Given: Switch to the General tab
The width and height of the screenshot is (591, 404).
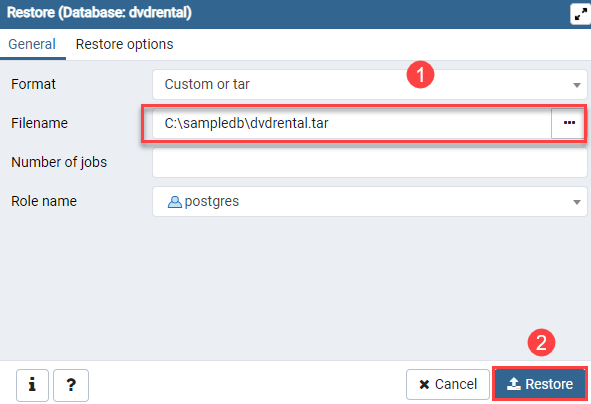Looking at the screenshot, I should pyautogui.click(x=32, y=44).
